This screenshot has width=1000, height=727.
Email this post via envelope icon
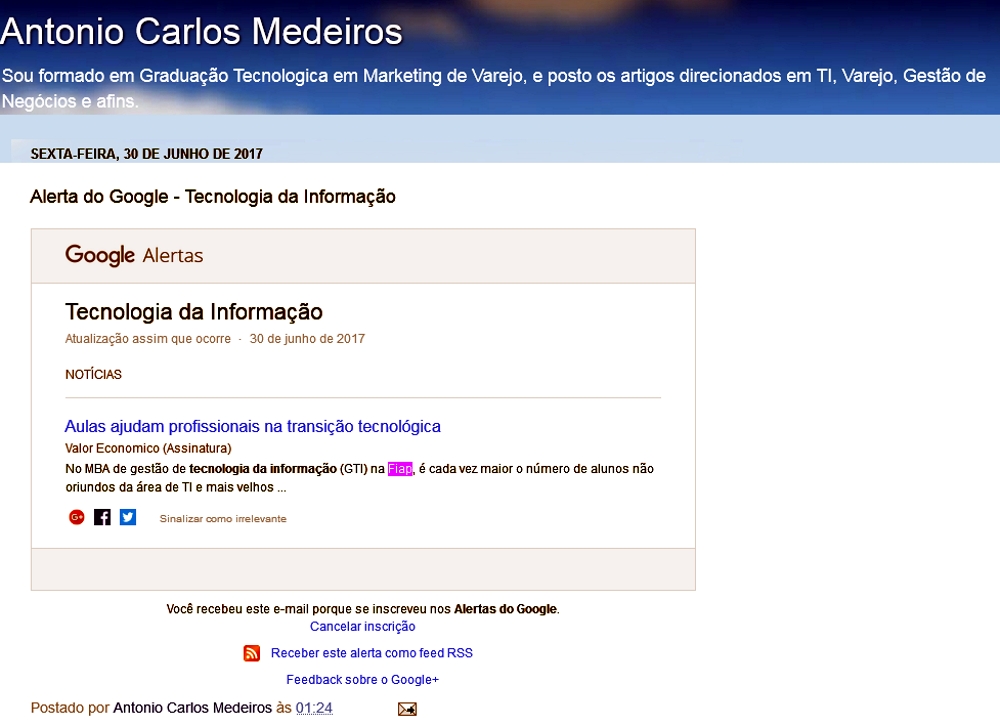pos(407,709)
